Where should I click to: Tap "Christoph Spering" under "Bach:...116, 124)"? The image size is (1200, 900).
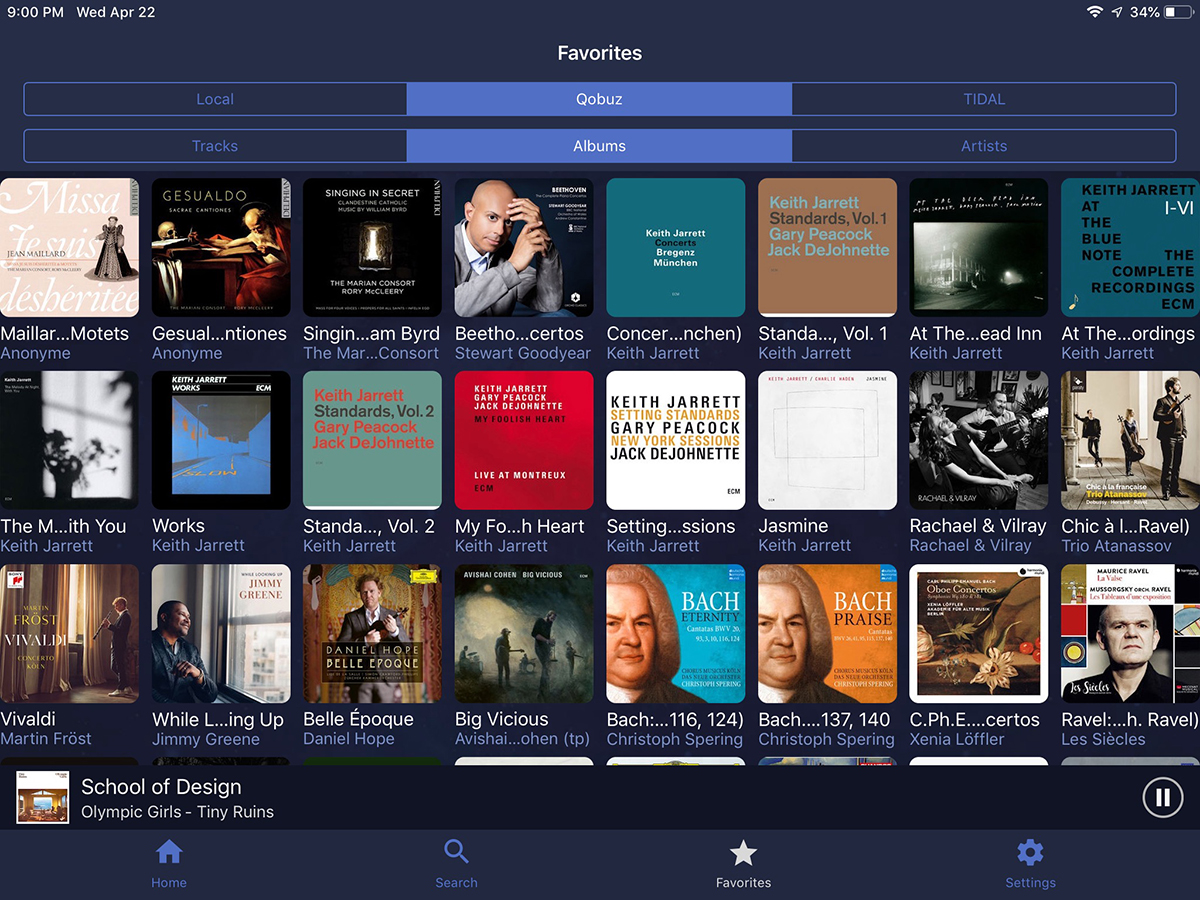click(x=675, y=739)
